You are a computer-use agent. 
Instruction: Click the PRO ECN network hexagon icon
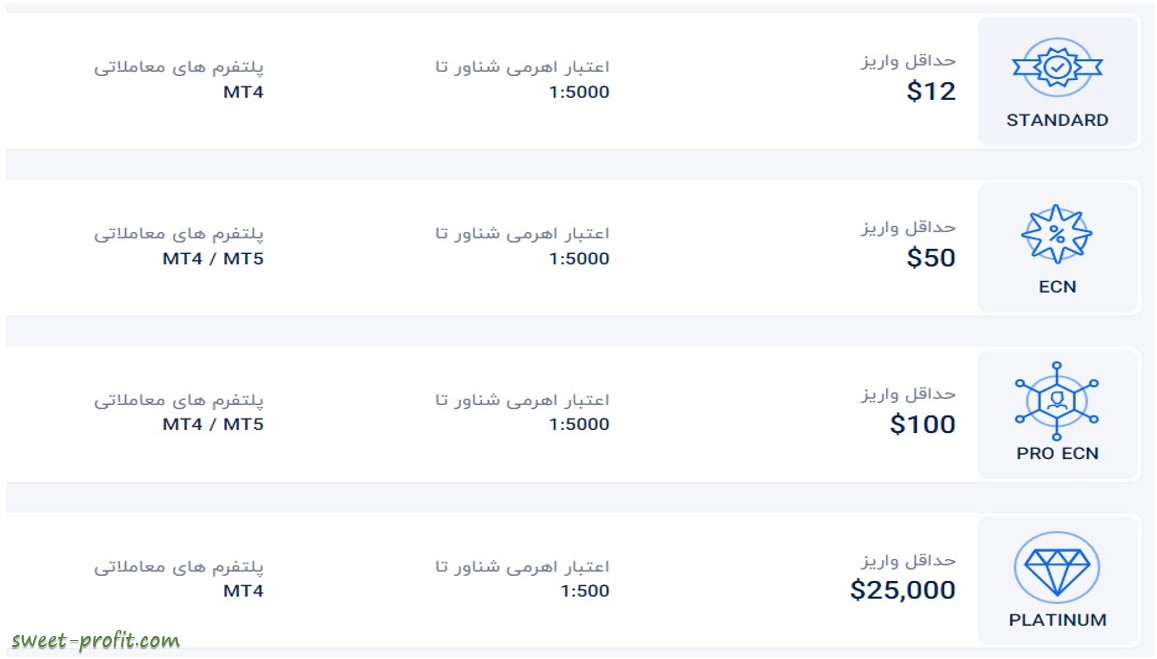1057,401
